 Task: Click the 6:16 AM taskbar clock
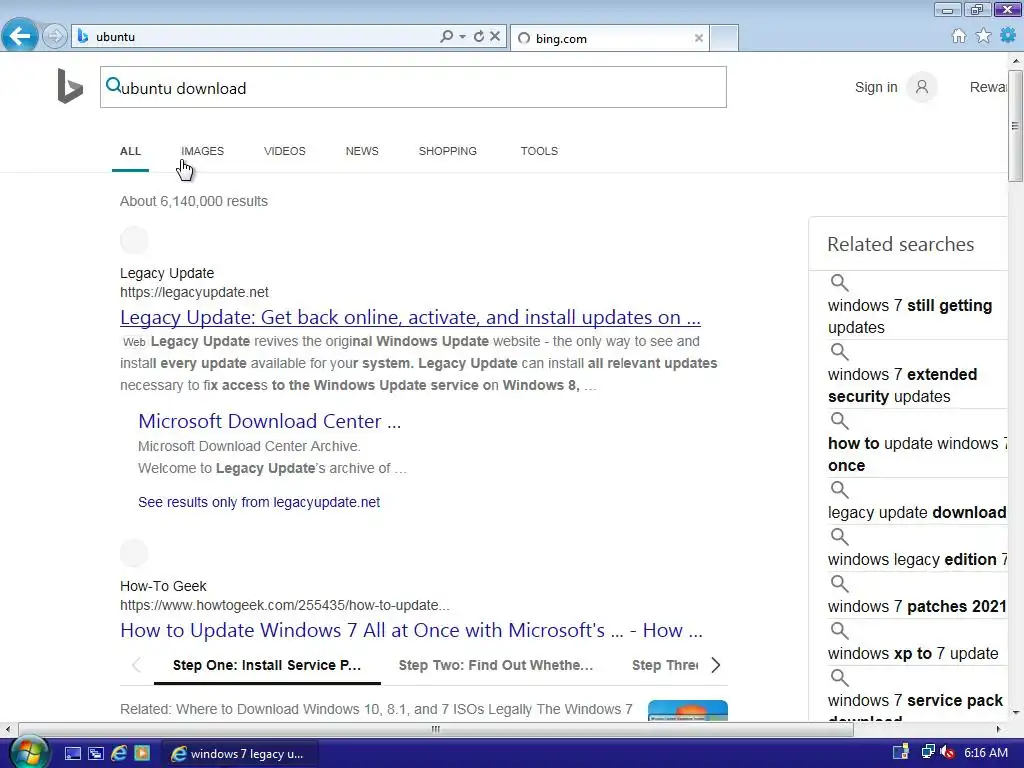coord(985,753)
